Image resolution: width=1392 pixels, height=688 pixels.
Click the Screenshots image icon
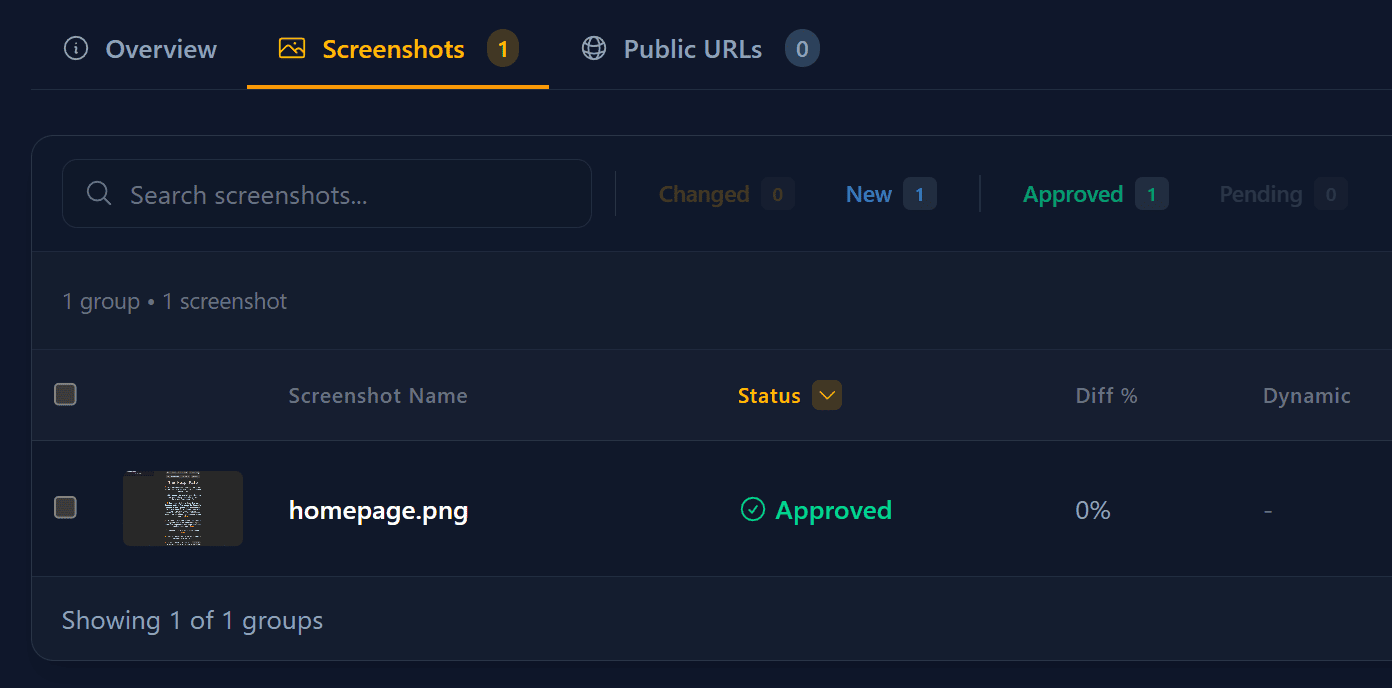pyautogui.click(x=292, y=49)
